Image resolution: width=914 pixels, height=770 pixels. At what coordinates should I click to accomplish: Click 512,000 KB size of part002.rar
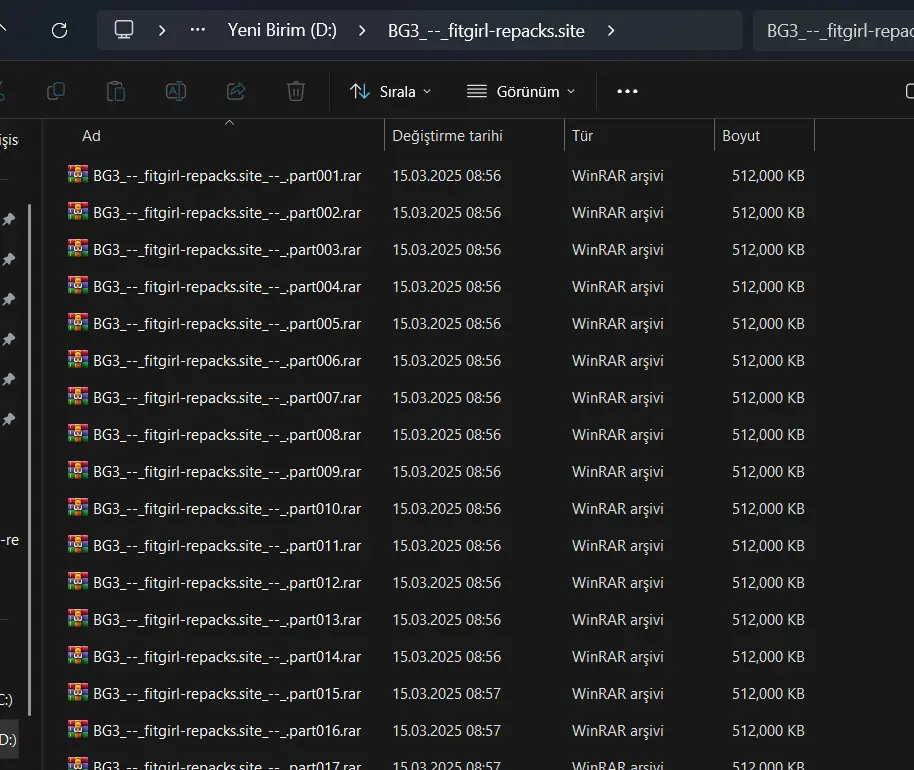coord(768,213)
